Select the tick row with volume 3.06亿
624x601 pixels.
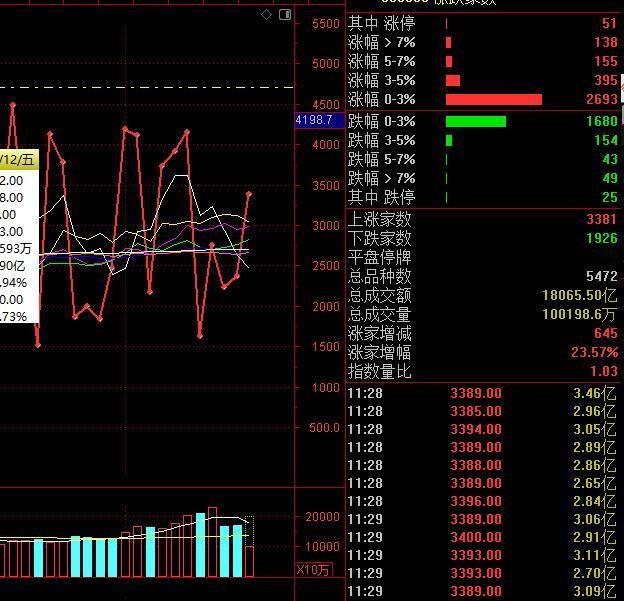click(482, 519)
